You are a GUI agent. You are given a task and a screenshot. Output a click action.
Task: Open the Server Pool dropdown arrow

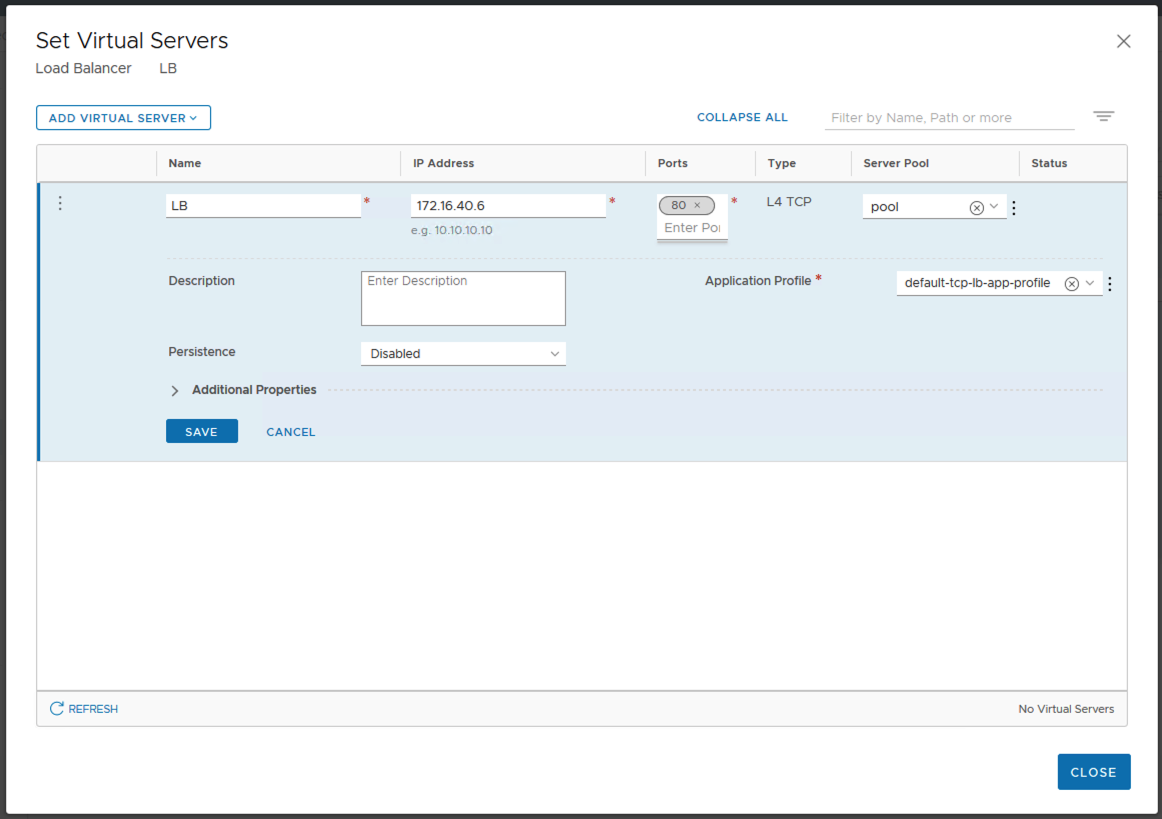(994, 207)
